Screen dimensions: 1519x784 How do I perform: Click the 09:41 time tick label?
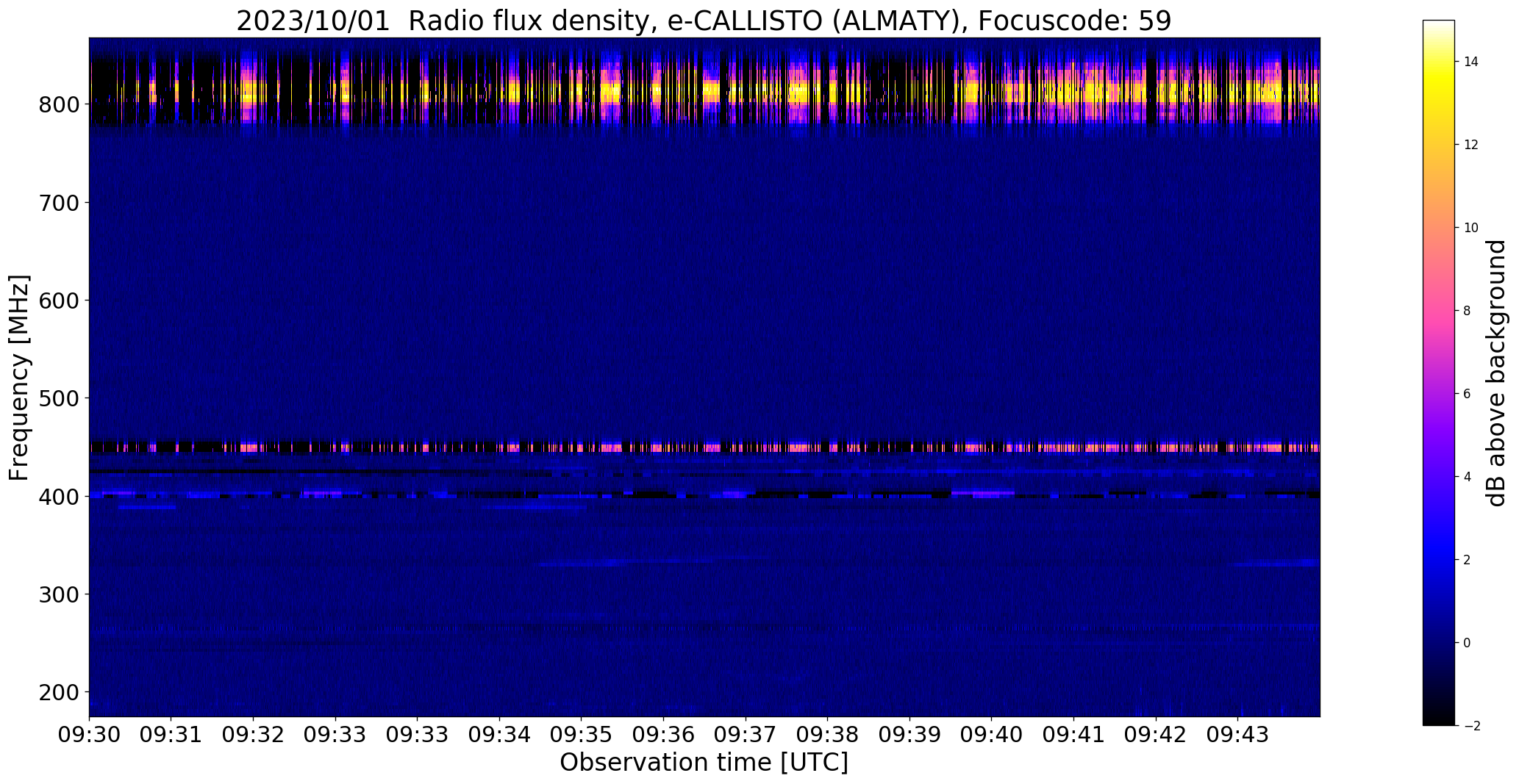pos(1074,735)
